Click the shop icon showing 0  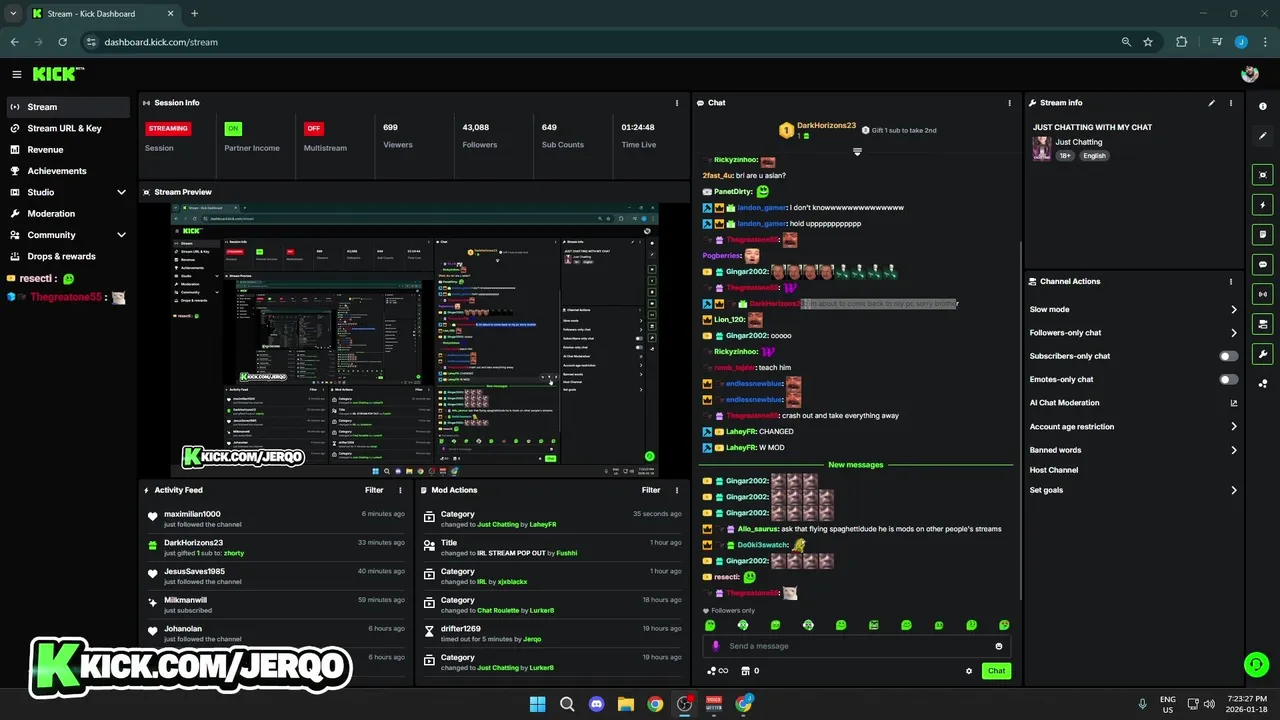(750, 671)
